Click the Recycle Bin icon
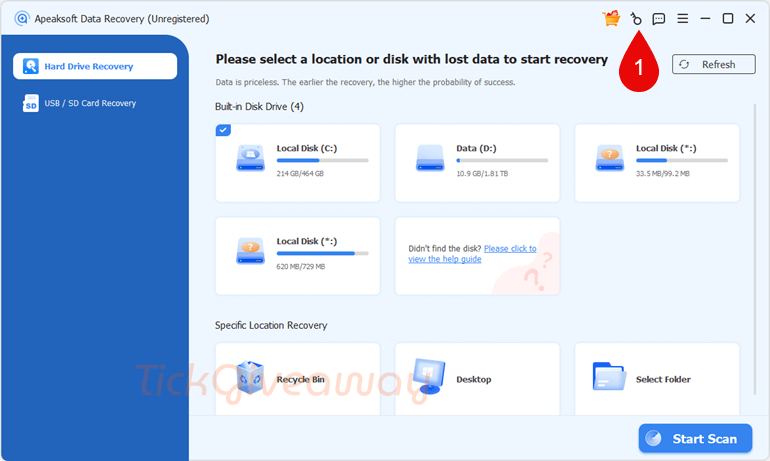The width and height of the screenshot is (770, 461). coord(250,378)
